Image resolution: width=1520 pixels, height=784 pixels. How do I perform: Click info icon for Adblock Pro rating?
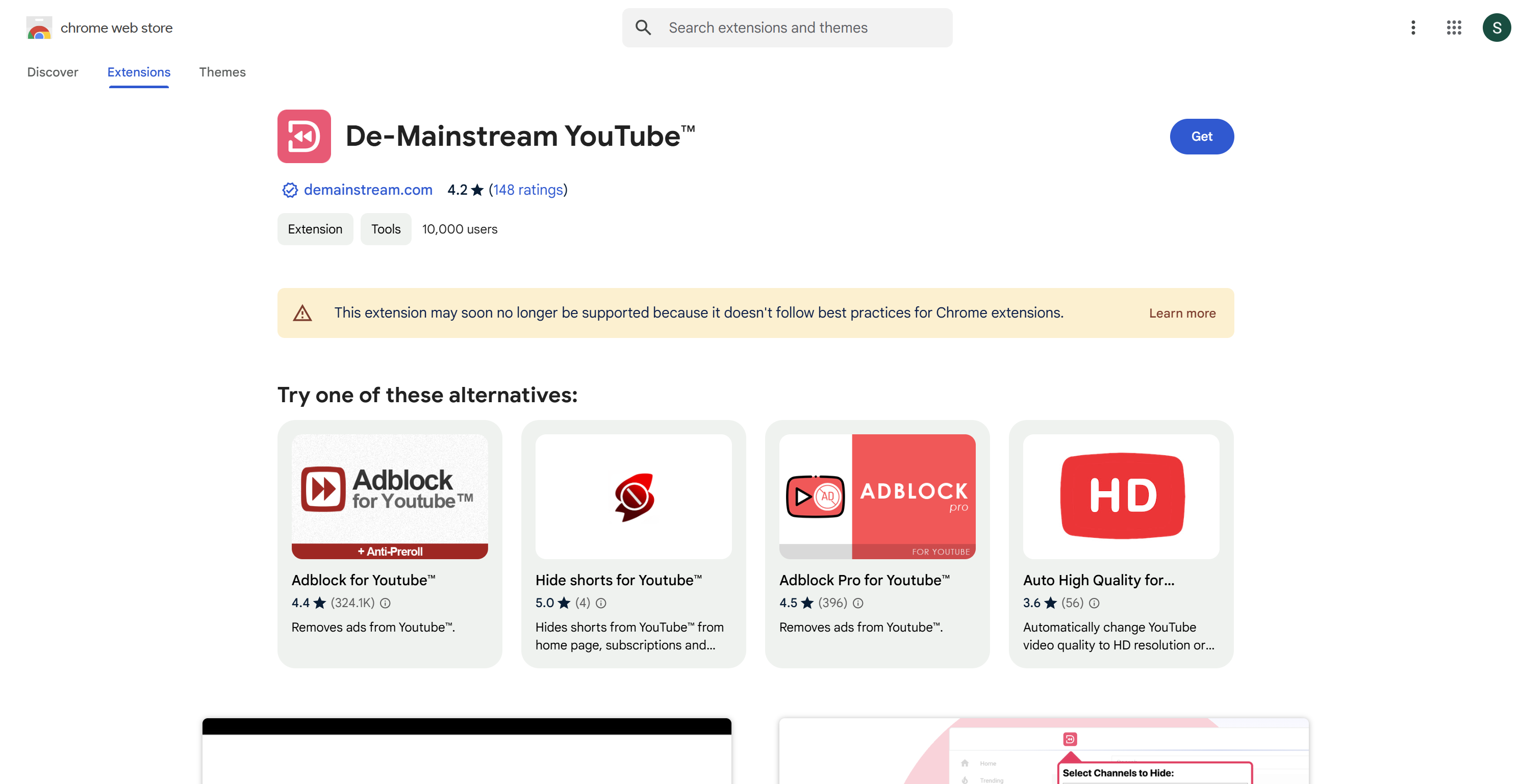click(858, 603)
